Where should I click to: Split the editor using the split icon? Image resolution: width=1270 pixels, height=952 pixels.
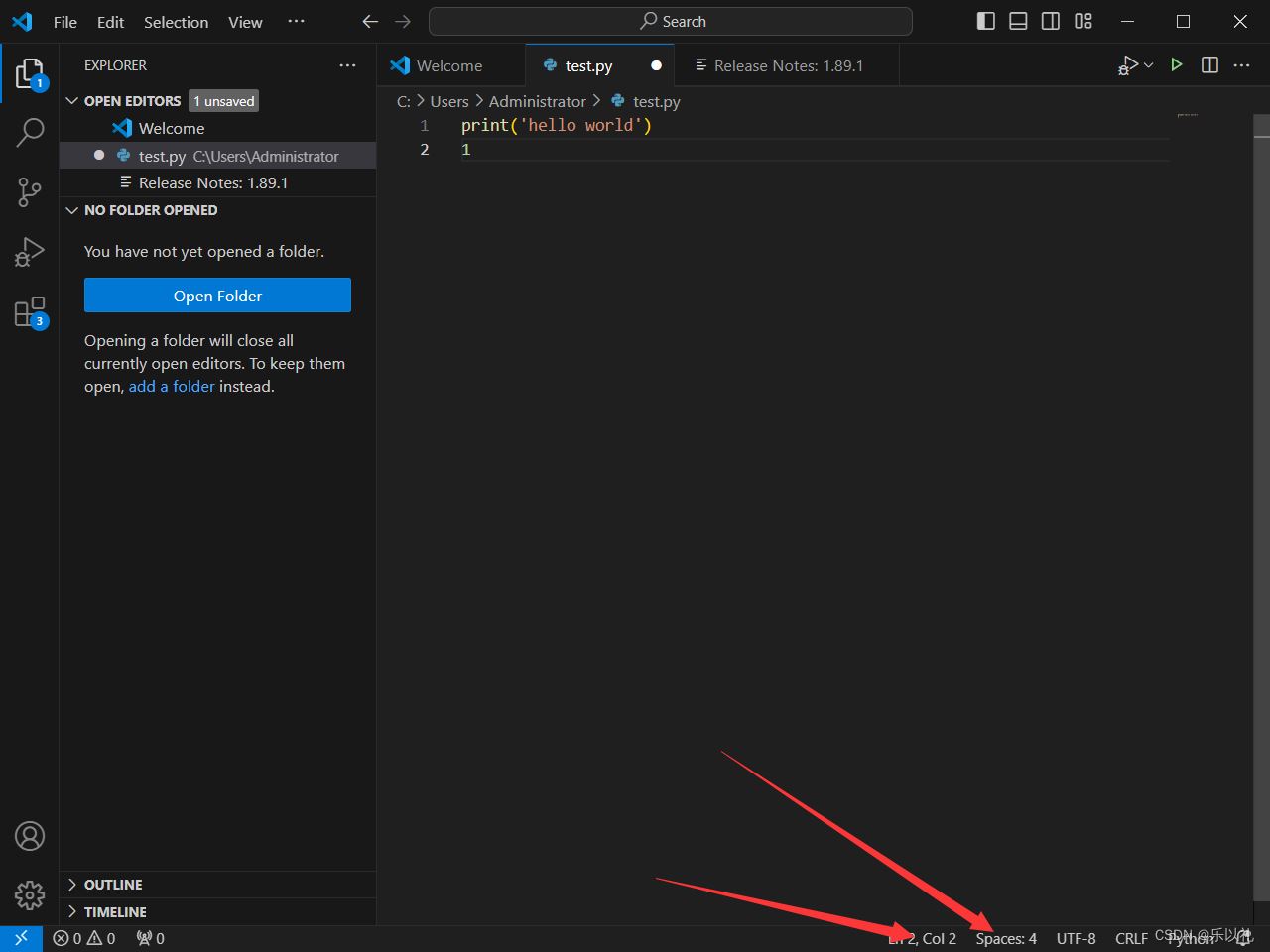point(1209,64)
